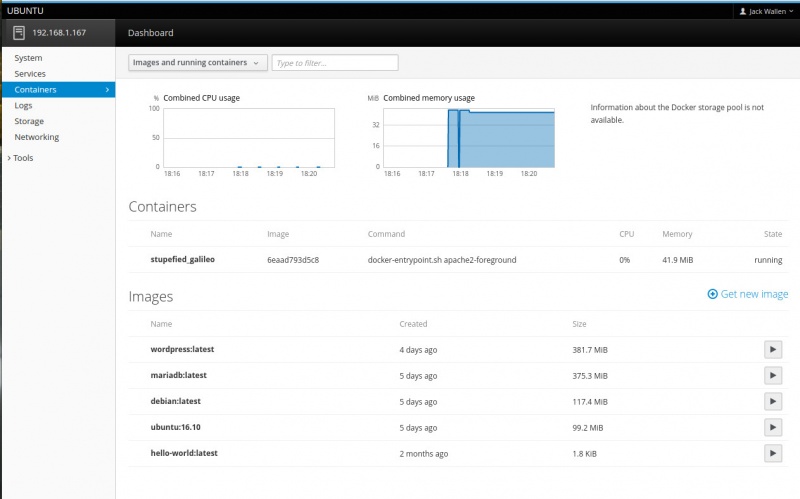Click the user icon beside Jack Wallen
The height and width of the screenshot is (499, 800).
pyautogui.click(x=743, y=11)
